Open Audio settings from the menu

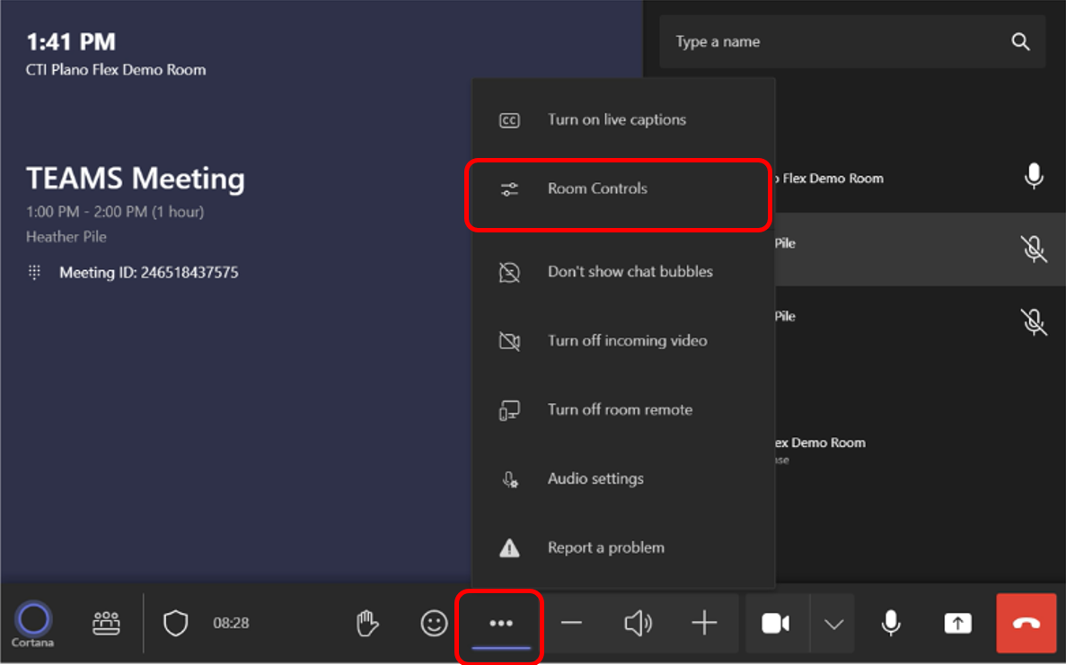[x=594, y=478]
